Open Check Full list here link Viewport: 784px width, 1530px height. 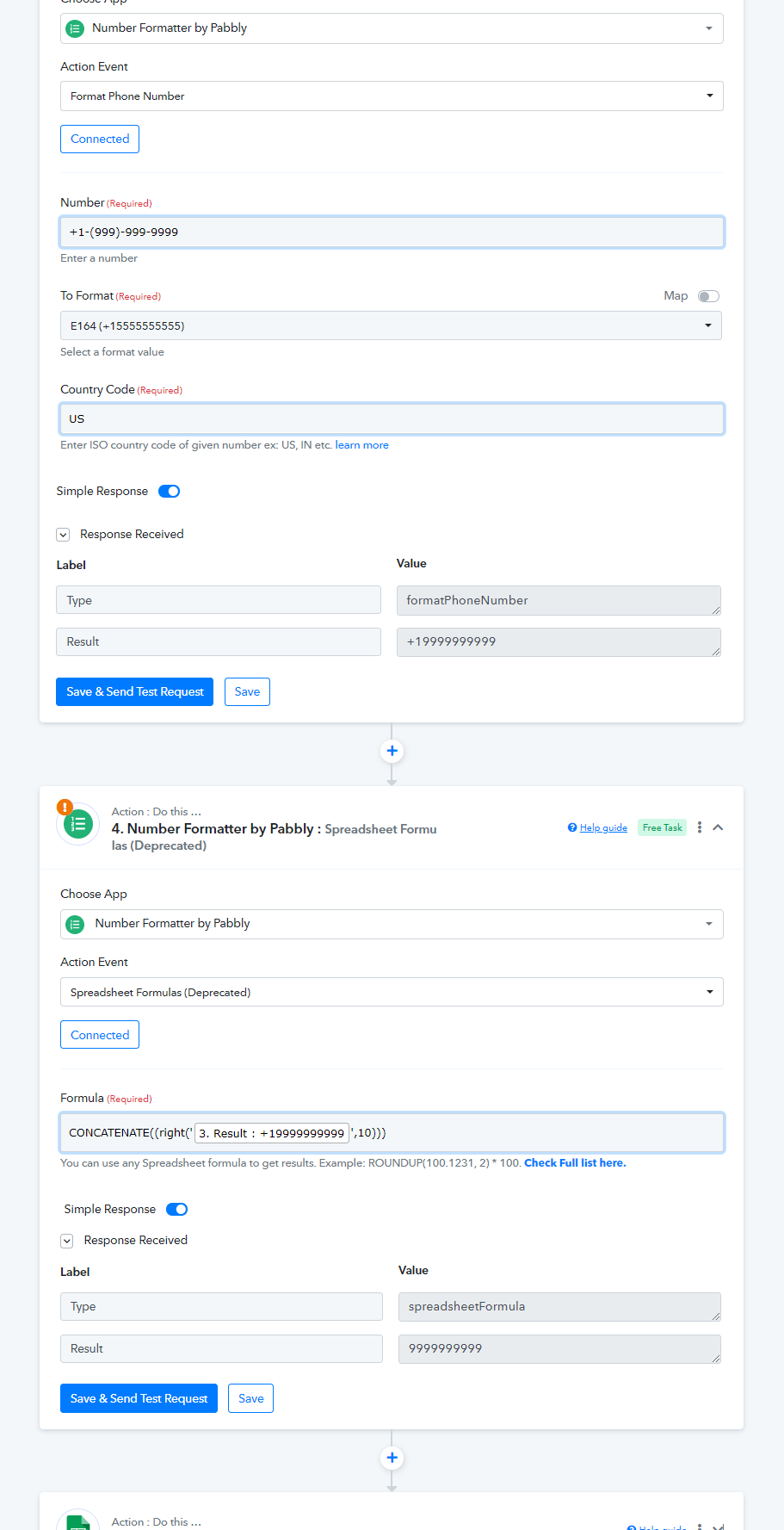(x=575, y=1163)
